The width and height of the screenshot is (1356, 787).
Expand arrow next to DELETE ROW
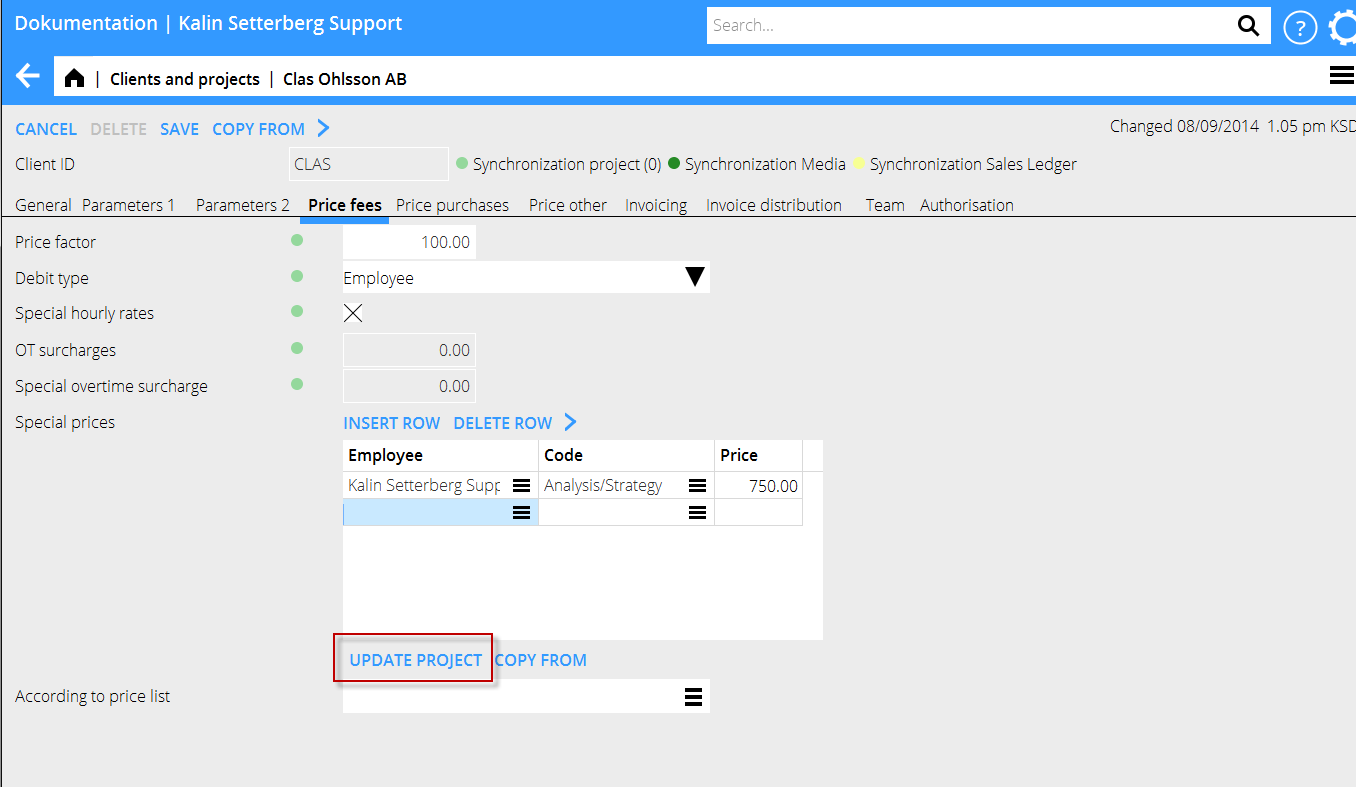click(570, 423)
